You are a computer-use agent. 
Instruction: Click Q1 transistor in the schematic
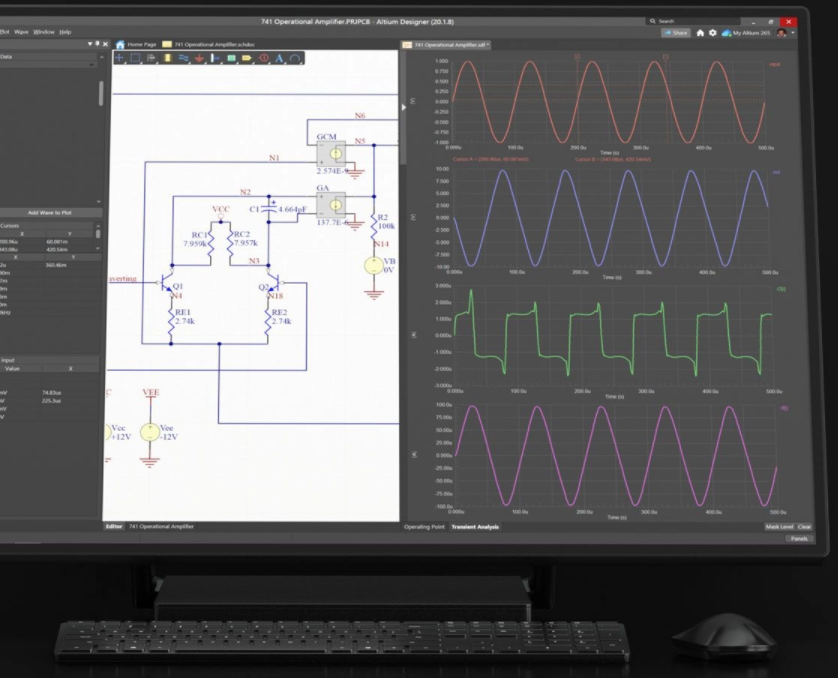[x=168, y=285]
